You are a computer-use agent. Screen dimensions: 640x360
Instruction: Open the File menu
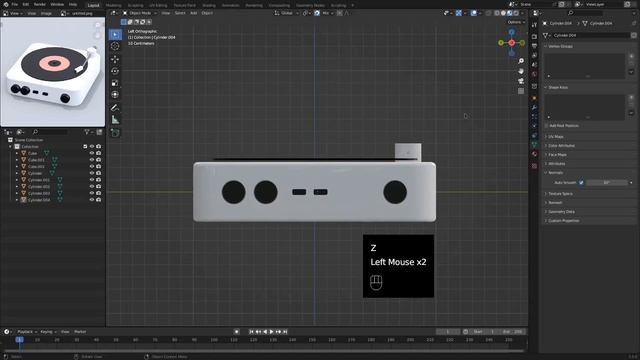click(15, 4)
